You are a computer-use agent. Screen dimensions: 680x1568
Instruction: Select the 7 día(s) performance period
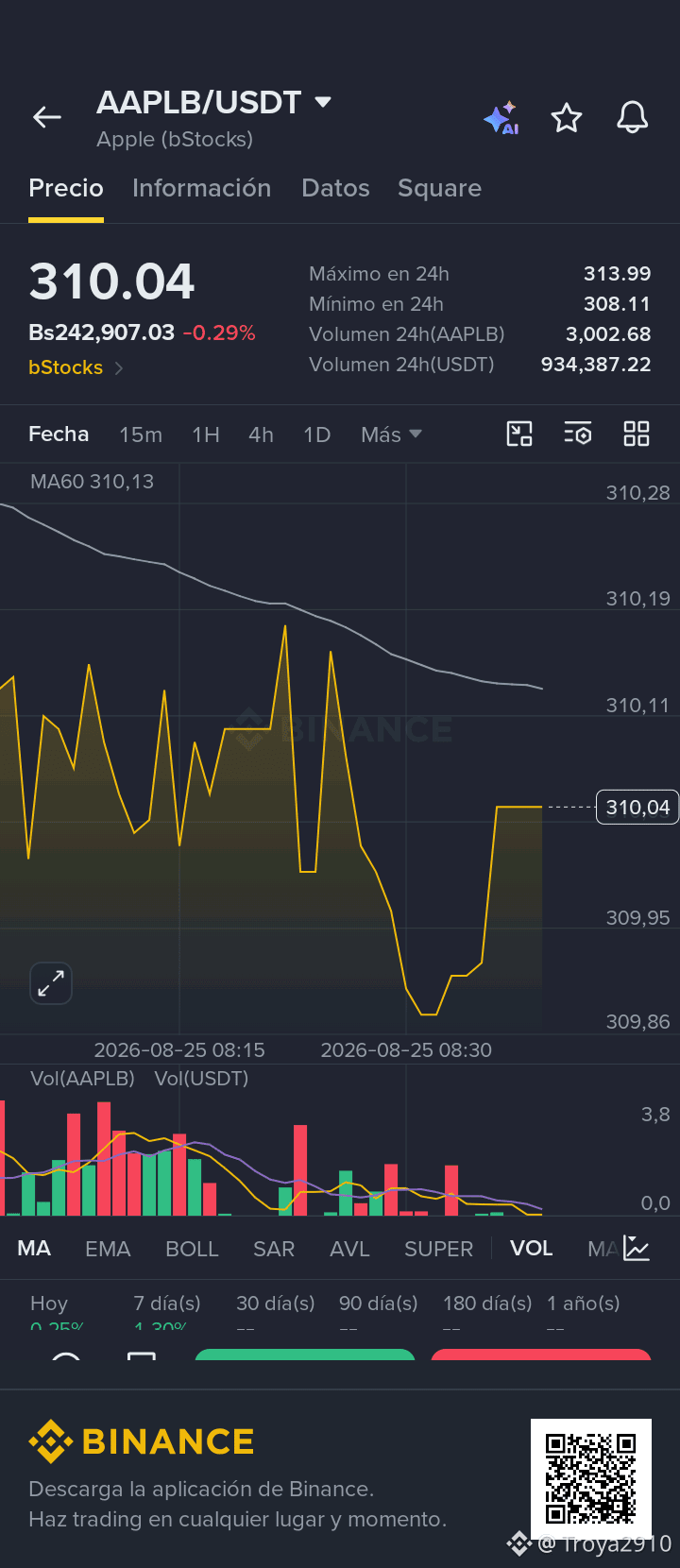pyautogui.click(x=167, y=1304)
